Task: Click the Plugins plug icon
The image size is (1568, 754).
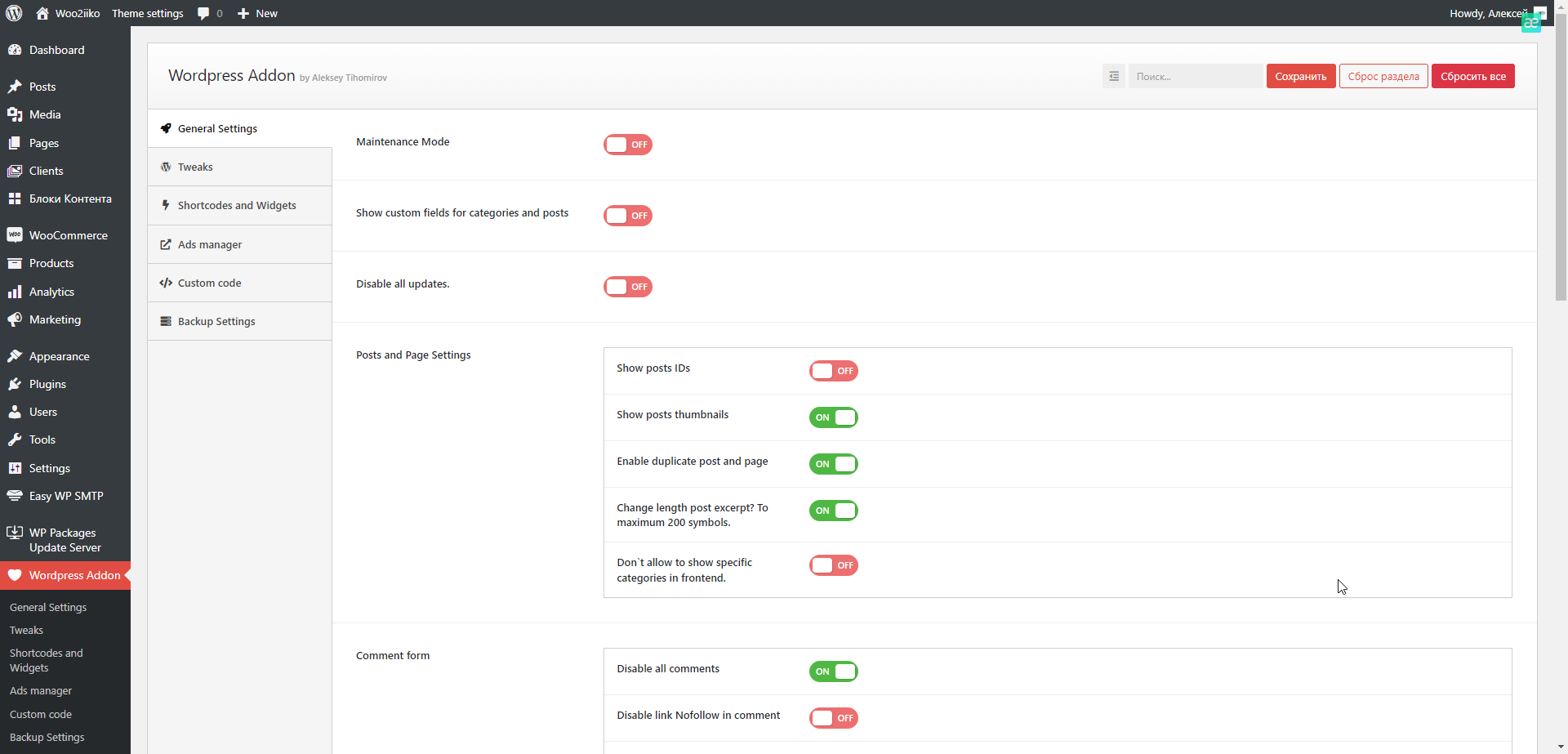Action: (15, 384)
